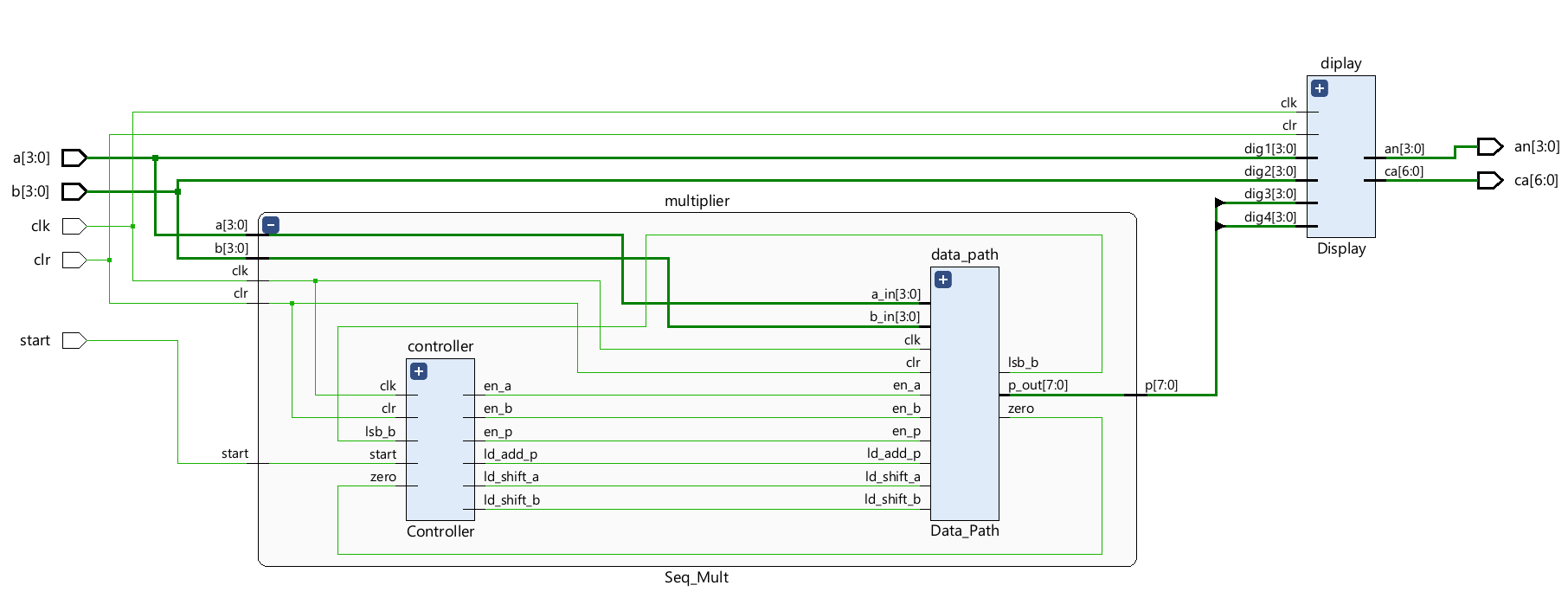This screenshot has width=1568, height=611.
Task: Select the zero output pin on data_path
Action: (1020, 408)
